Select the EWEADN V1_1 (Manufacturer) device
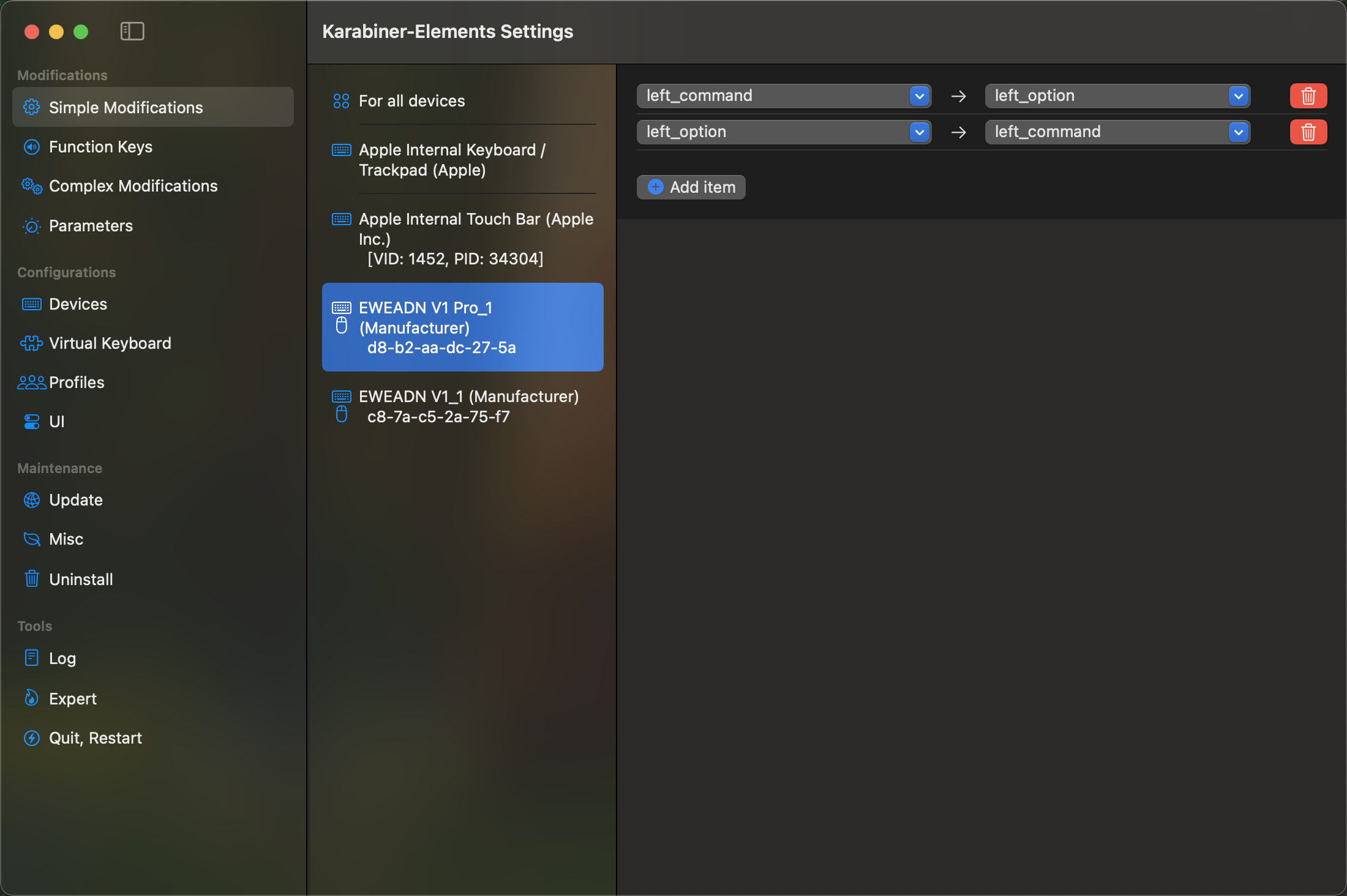 pos(468,406)
